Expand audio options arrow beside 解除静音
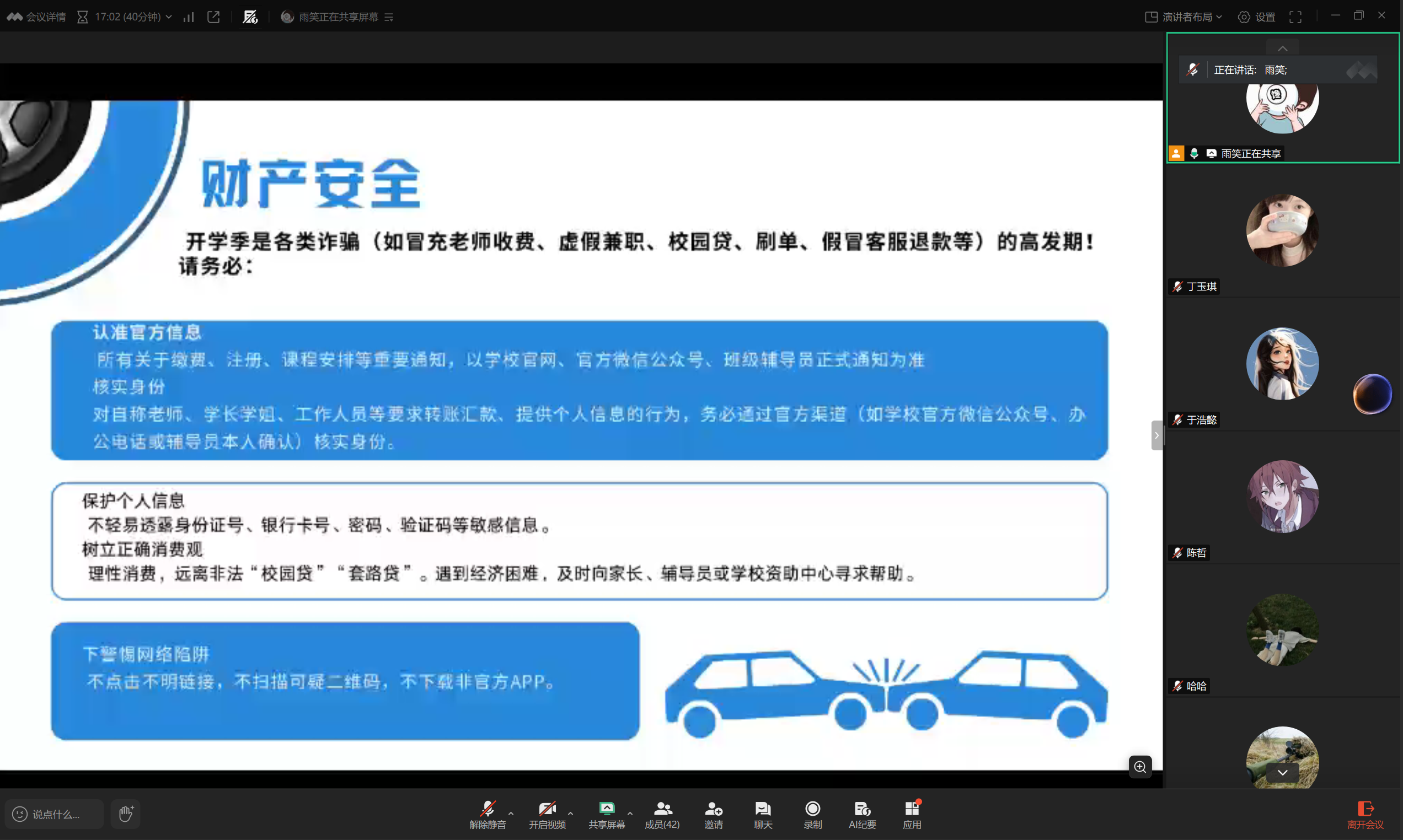This screenshot has width=1403, height=840. (x=511, y=813)
